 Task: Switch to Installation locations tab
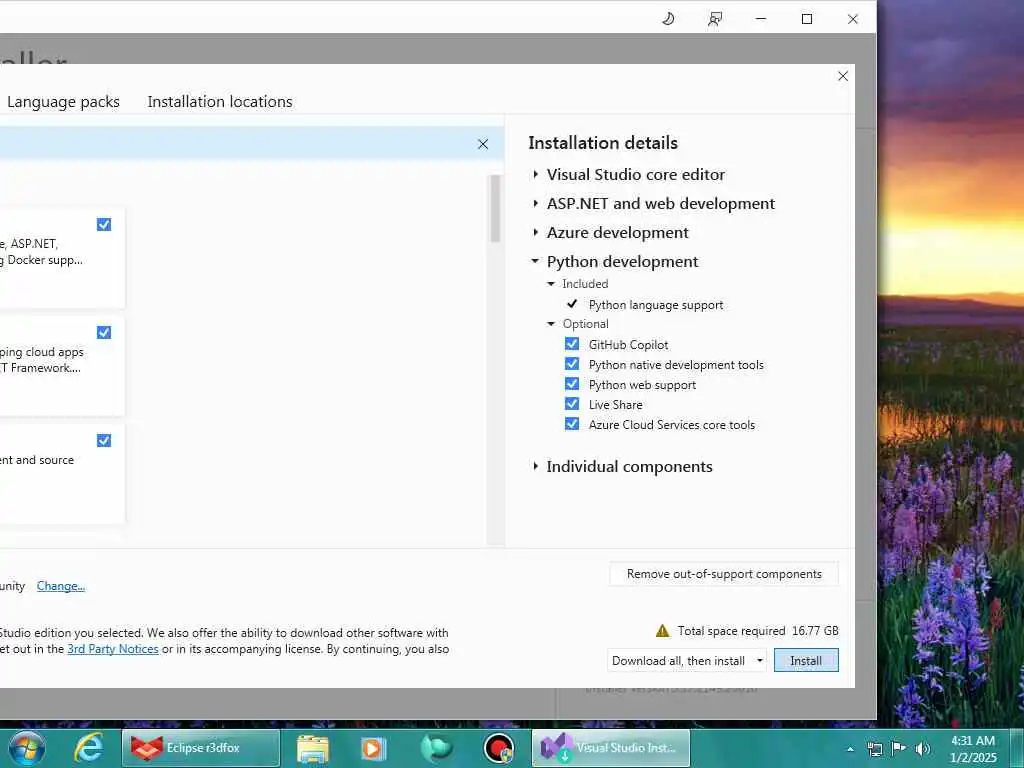coord(220,102)
